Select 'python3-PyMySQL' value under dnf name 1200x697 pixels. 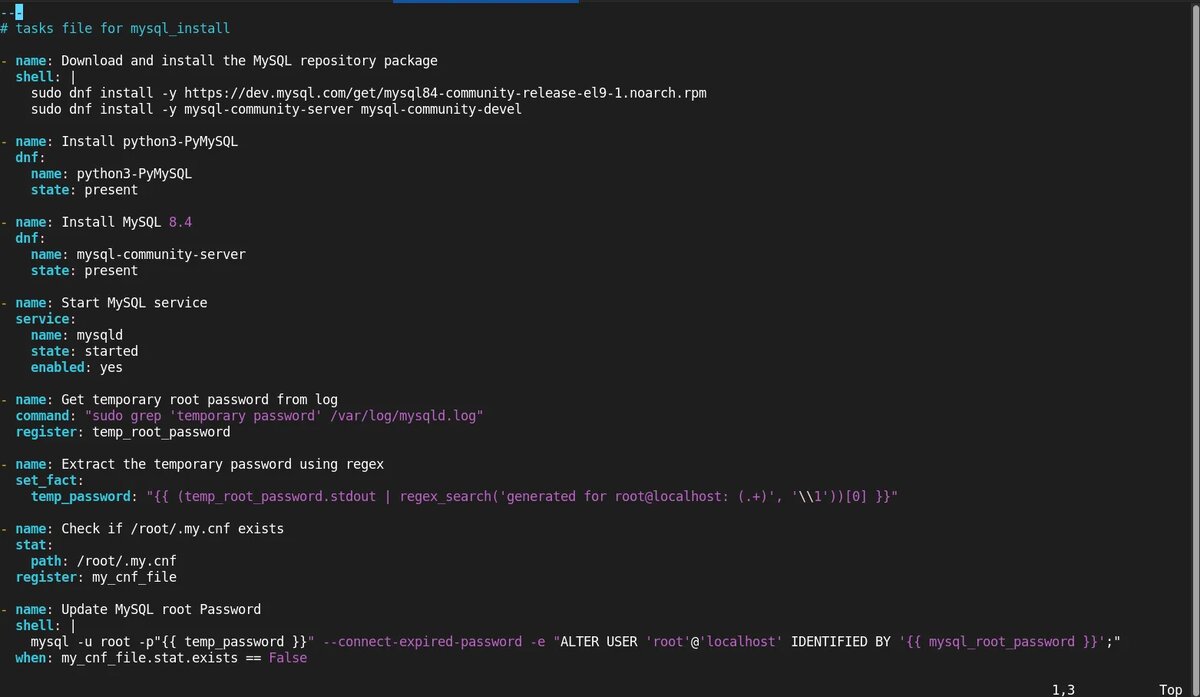tap(134, 174)
